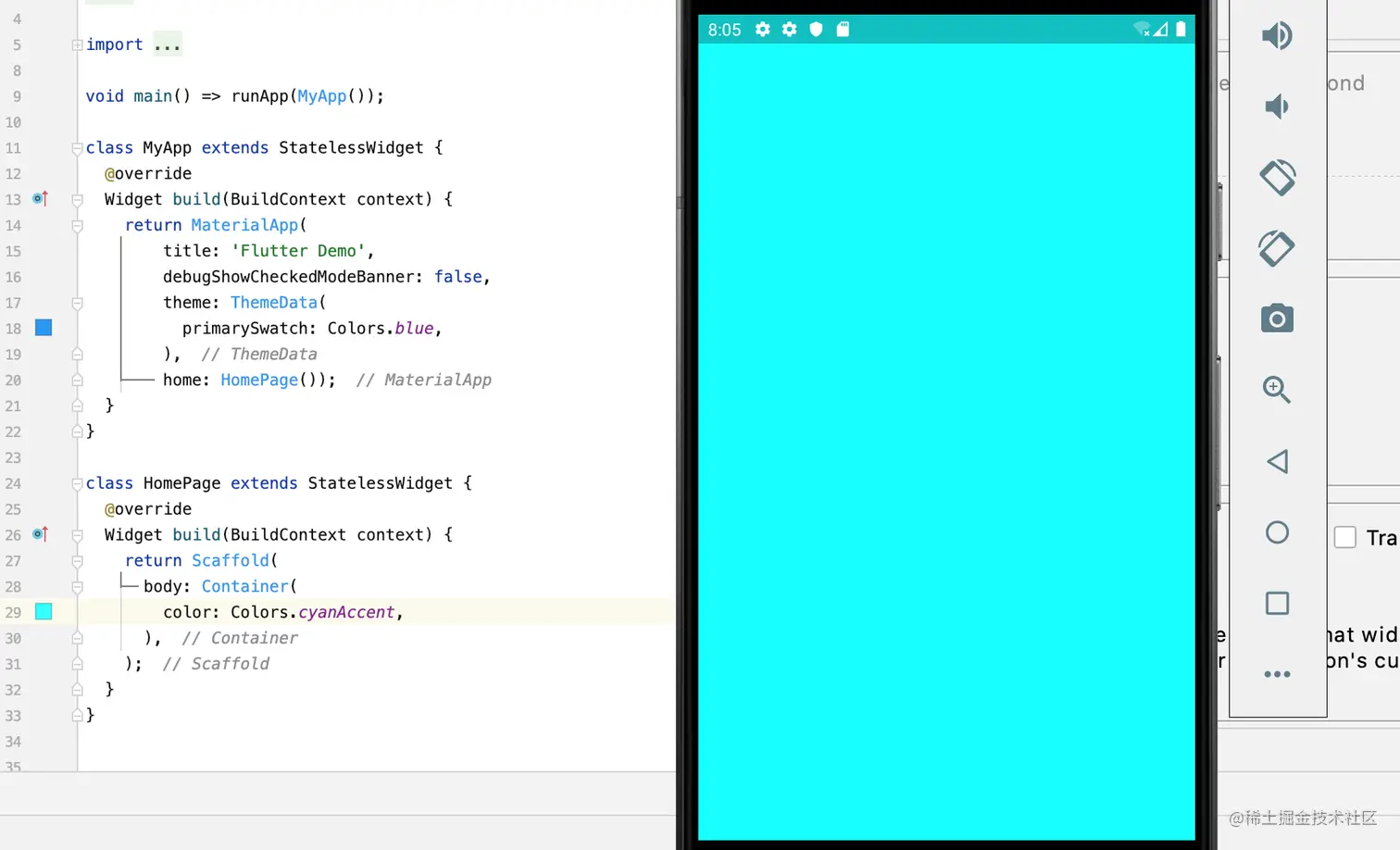Click shield icon in phone status bar
This screenshot has height=850, width=1400.
click(816, 29)
